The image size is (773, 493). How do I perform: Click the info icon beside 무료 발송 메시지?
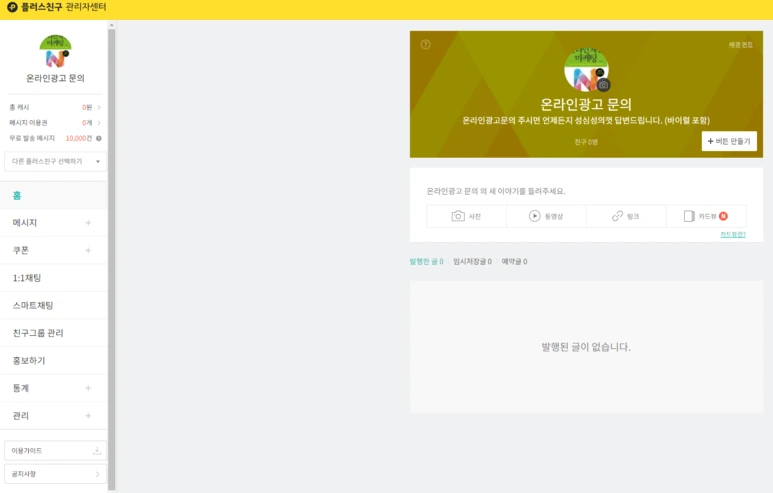[99, 139]
